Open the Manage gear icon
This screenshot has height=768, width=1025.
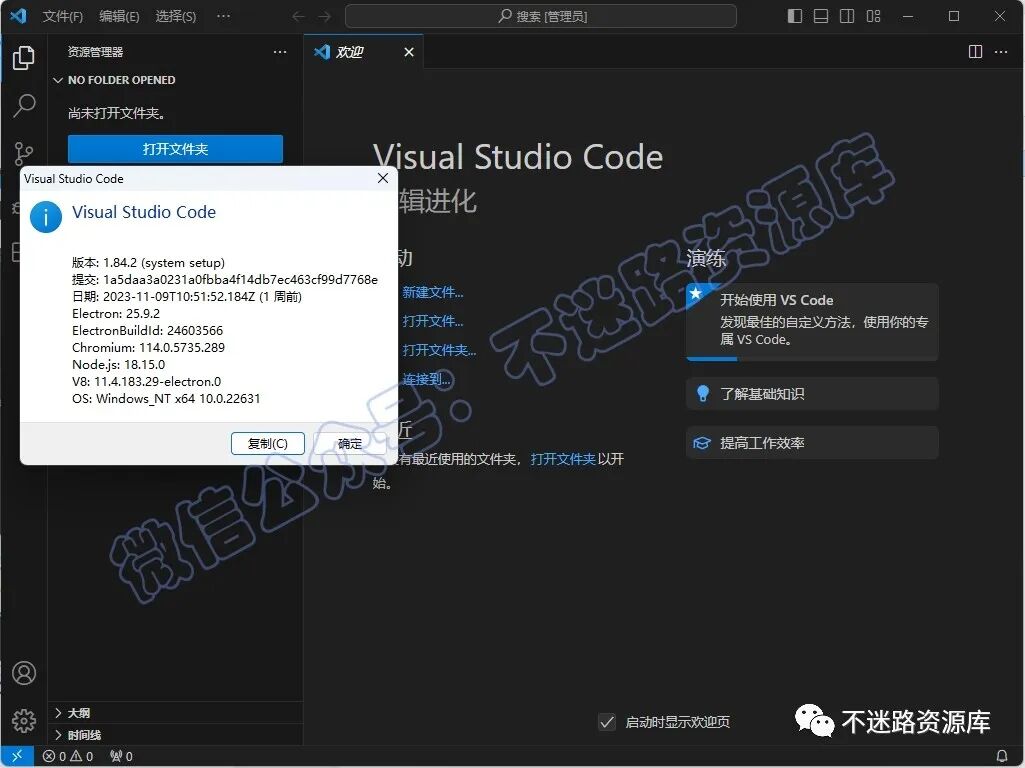24,720
